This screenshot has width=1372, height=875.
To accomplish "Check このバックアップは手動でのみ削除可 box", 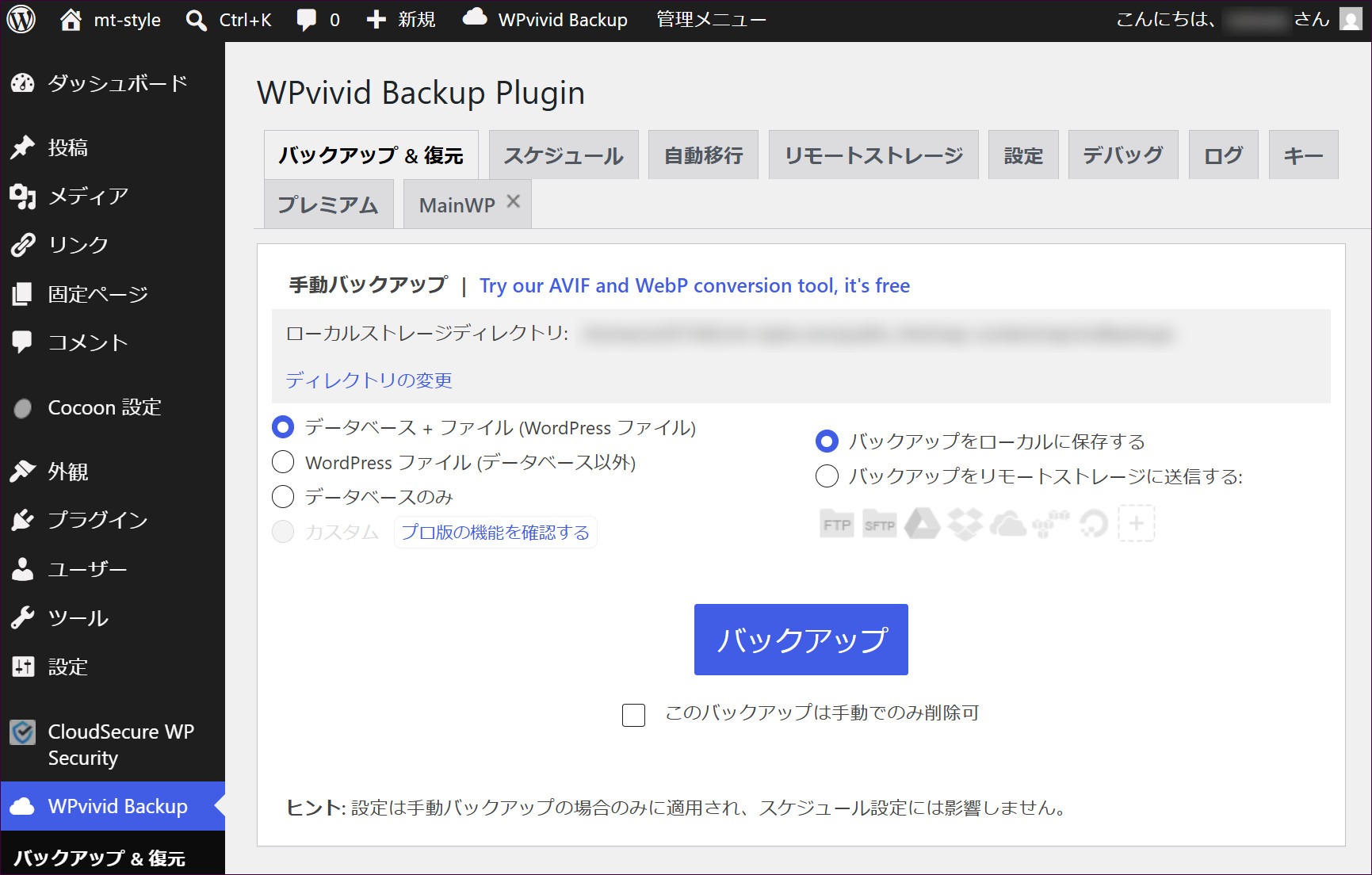I will click(633, 715).
